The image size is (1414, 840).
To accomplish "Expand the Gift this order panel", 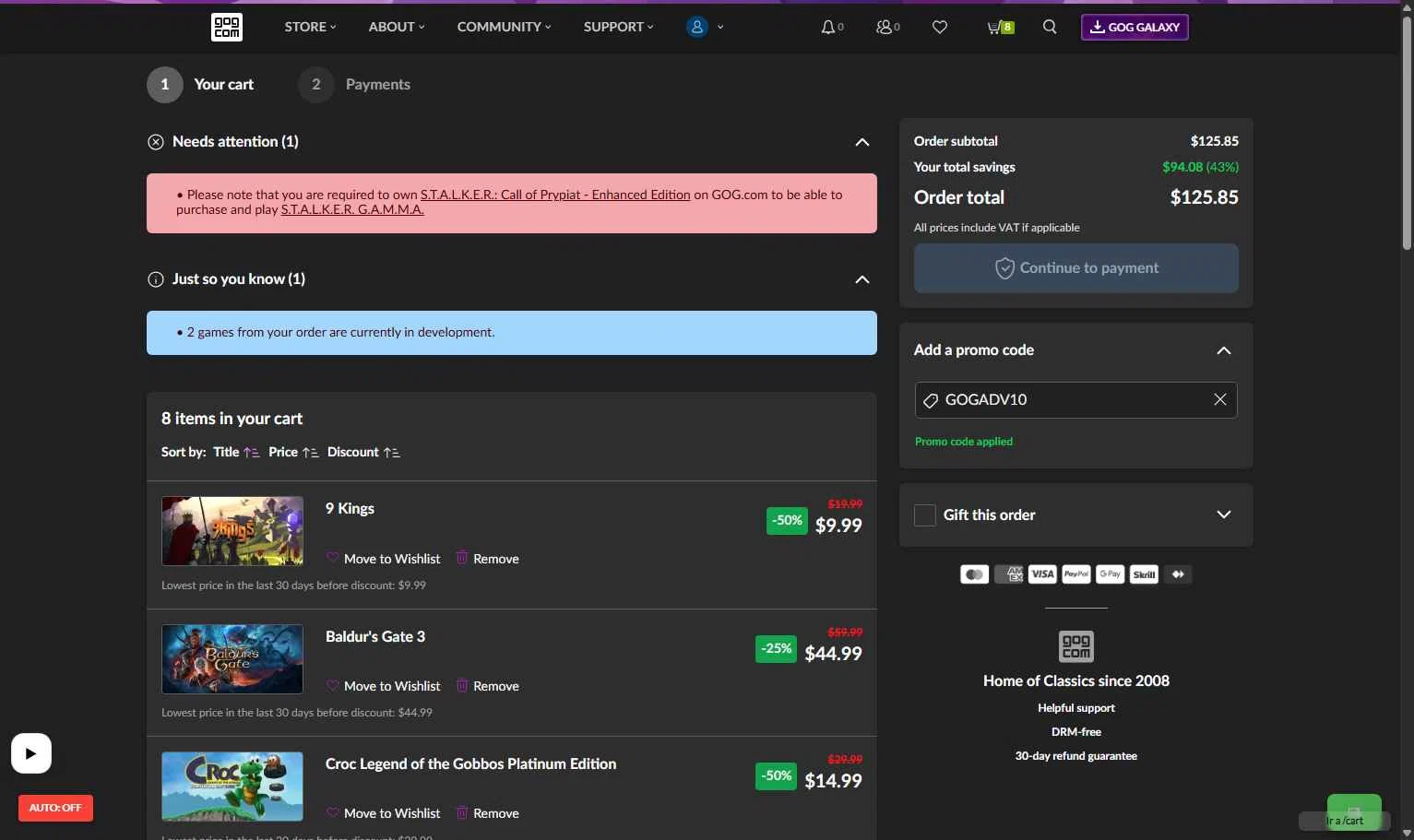I will click(1224, 515).
